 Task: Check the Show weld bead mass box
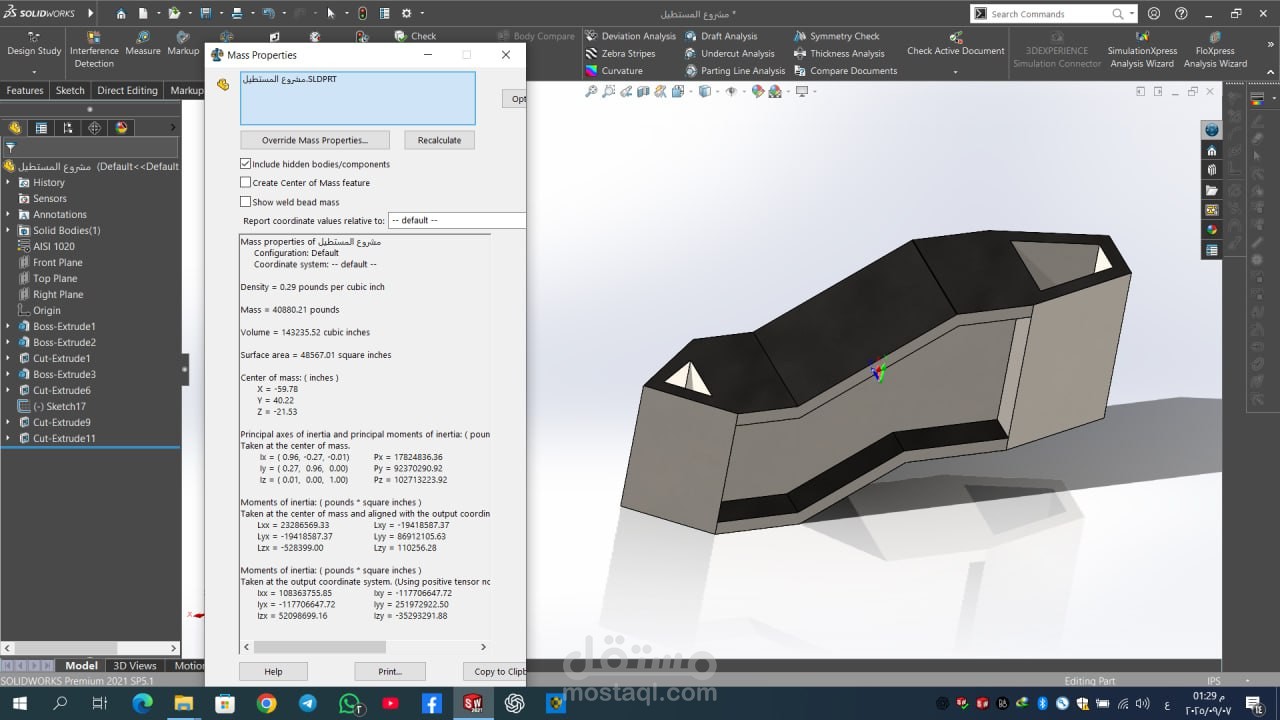(x=246, y=202)
